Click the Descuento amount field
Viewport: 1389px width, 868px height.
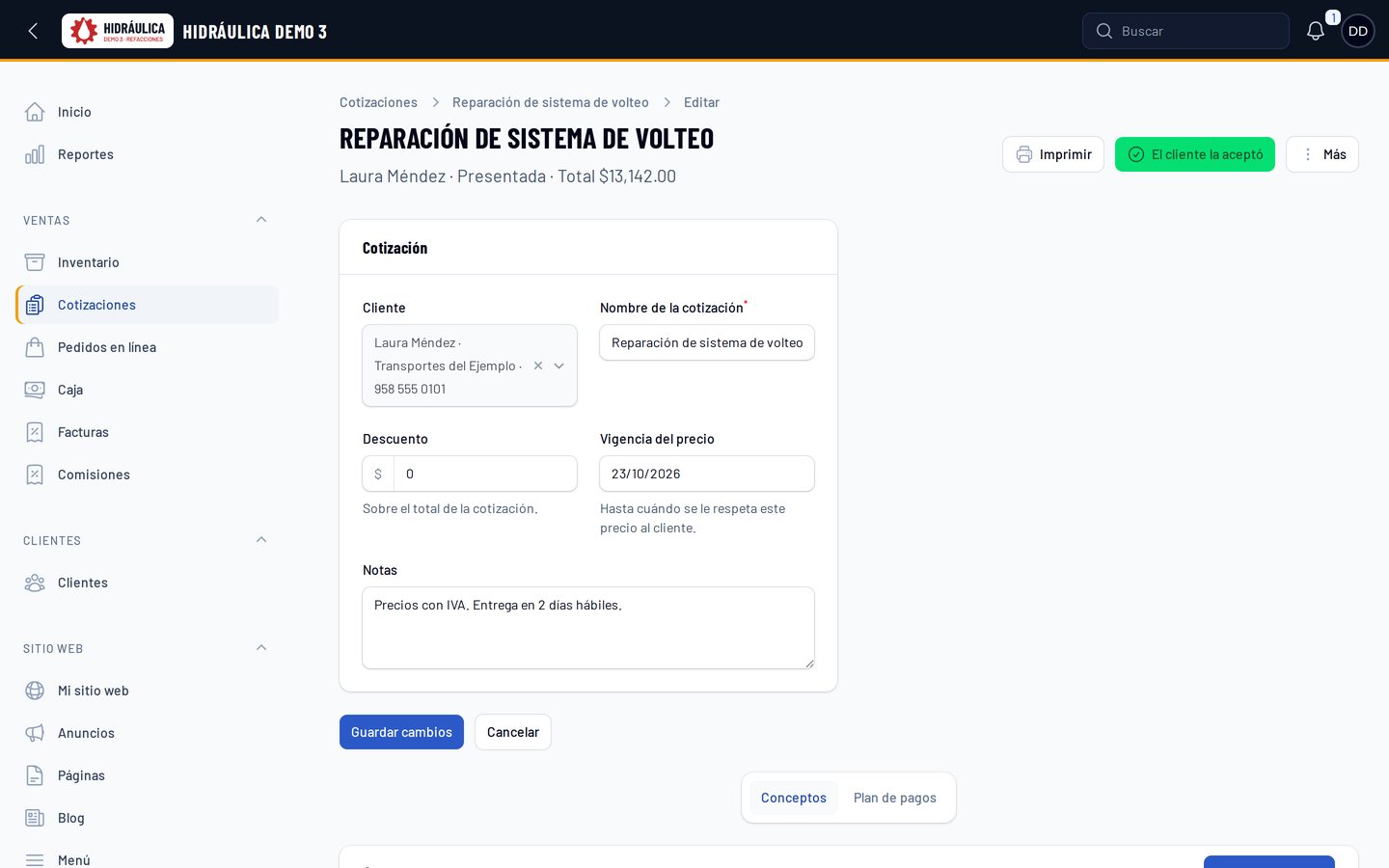click(x=485, y=474)
